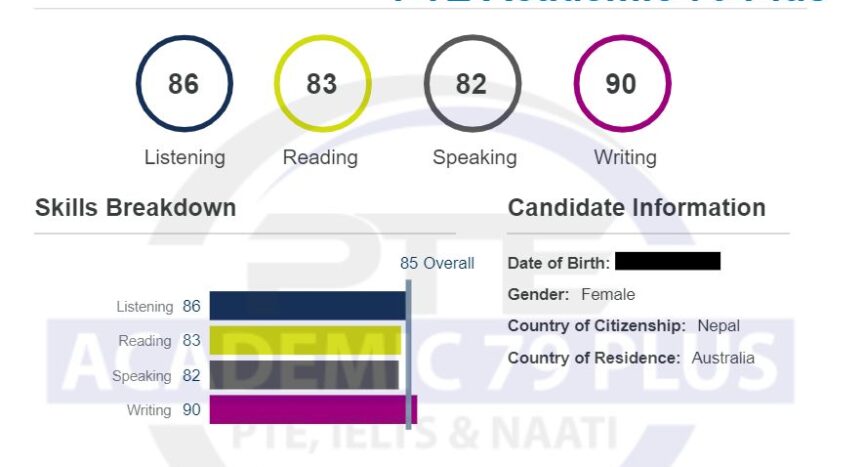Image resolution: width=864 pixels, height=467 pixels.
Task: Click the Speaking score circle showing 82
Action: (472, 84)
